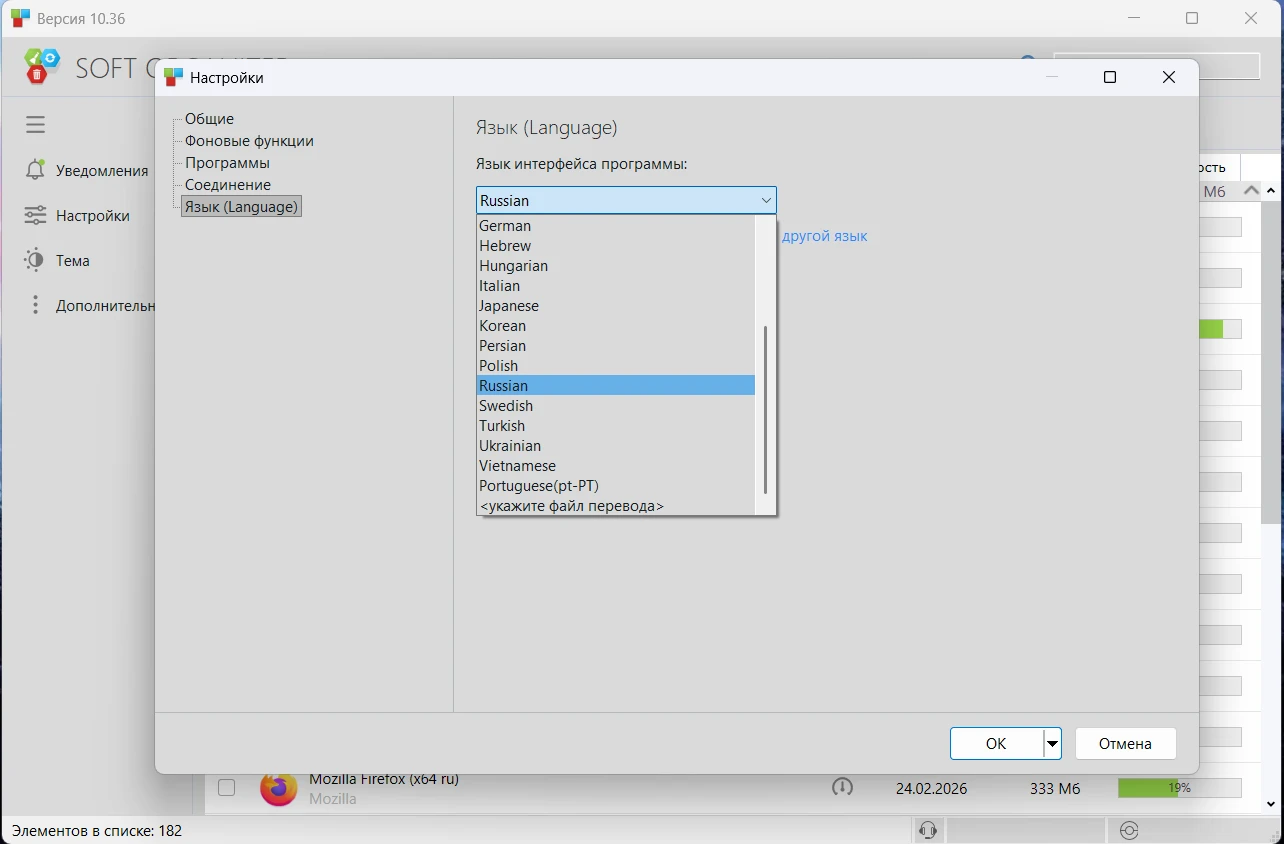Open the hamburger menu in the sidebar
Viewport: 1284px width, 844px height.
(36, 125)
